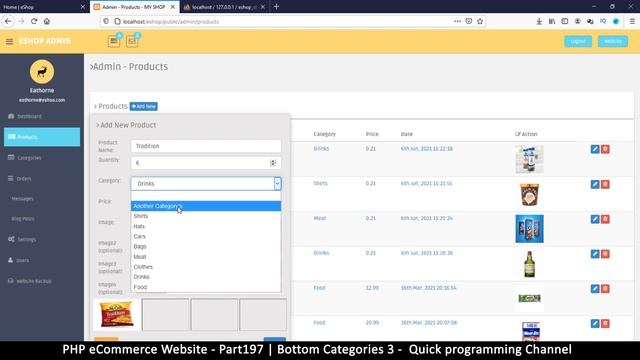Click the Shirts category link in table
The height and width of the screenshot is (360, 640).
click(320, 183)
